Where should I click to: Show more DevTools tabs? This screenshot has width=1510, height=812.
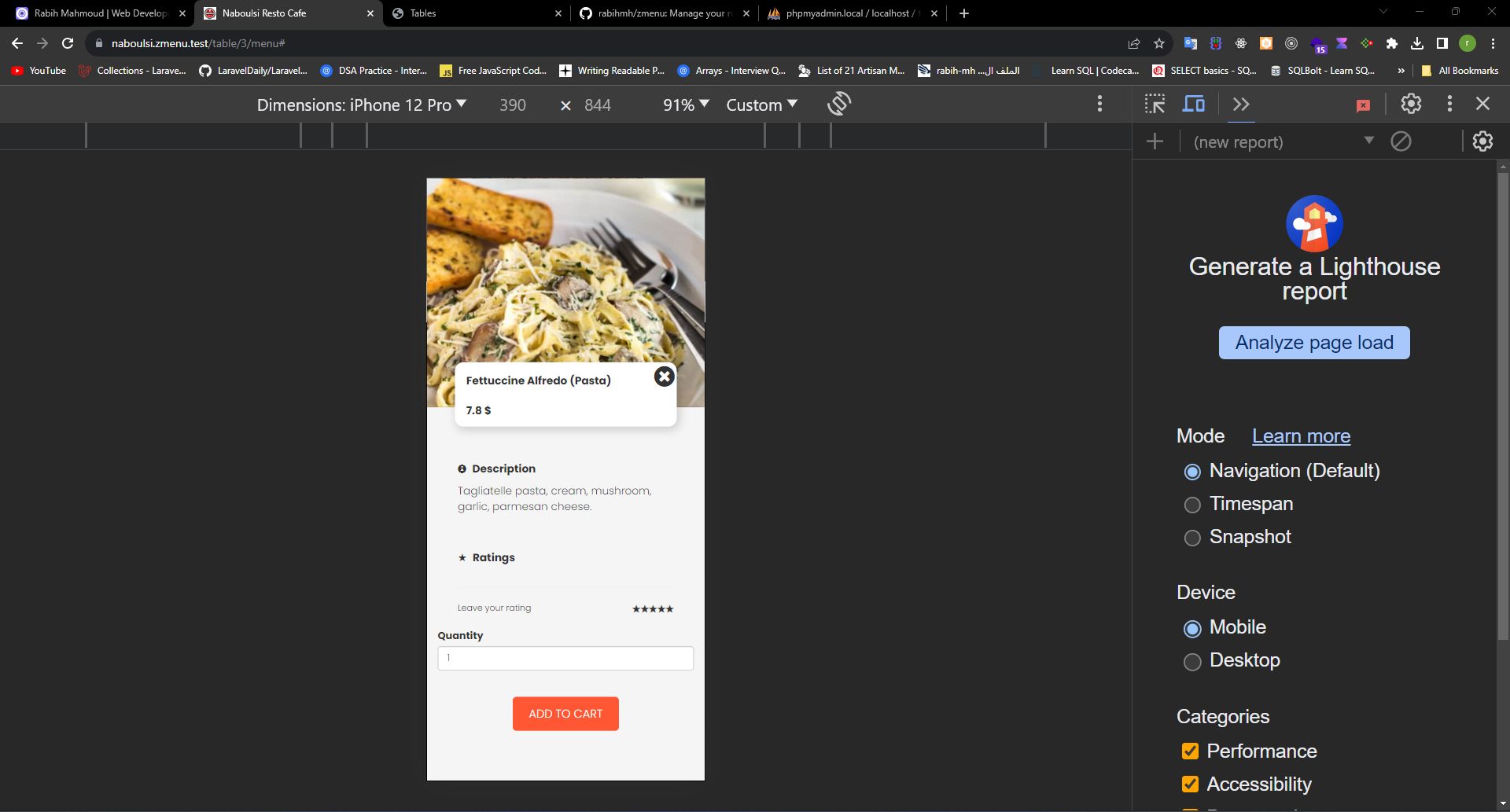coord(1241,104)
